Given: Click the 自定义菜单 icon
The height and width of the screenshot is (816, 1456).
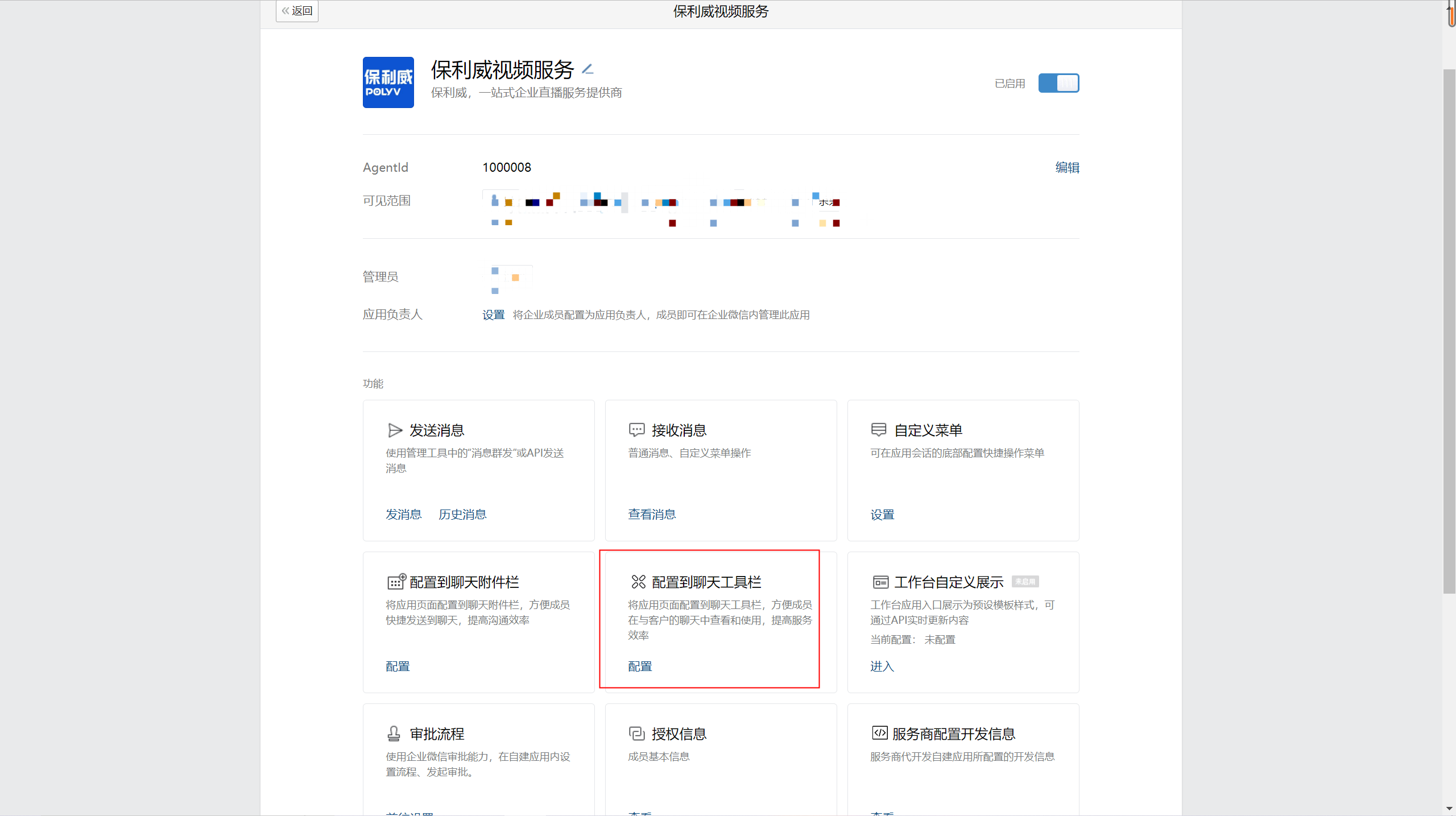Looking at the screenshot, I should 879,430.
